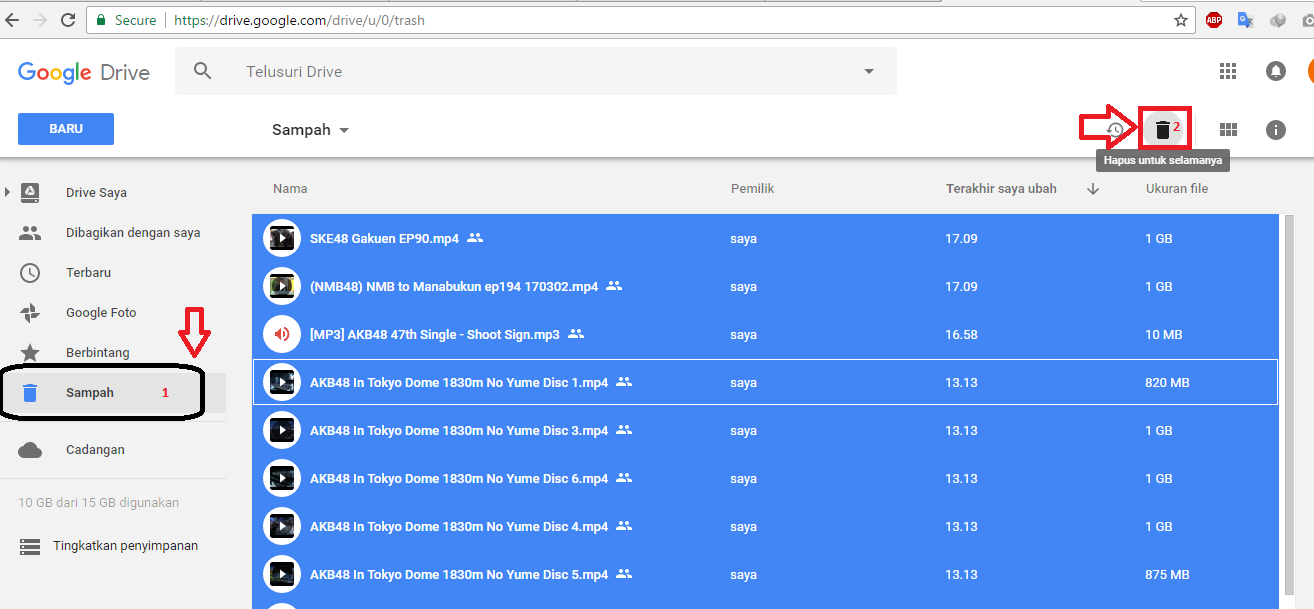
Task: Select AKB48 Tokyo Dome Disc 1.mp4
Action: (x=766, y=382)
